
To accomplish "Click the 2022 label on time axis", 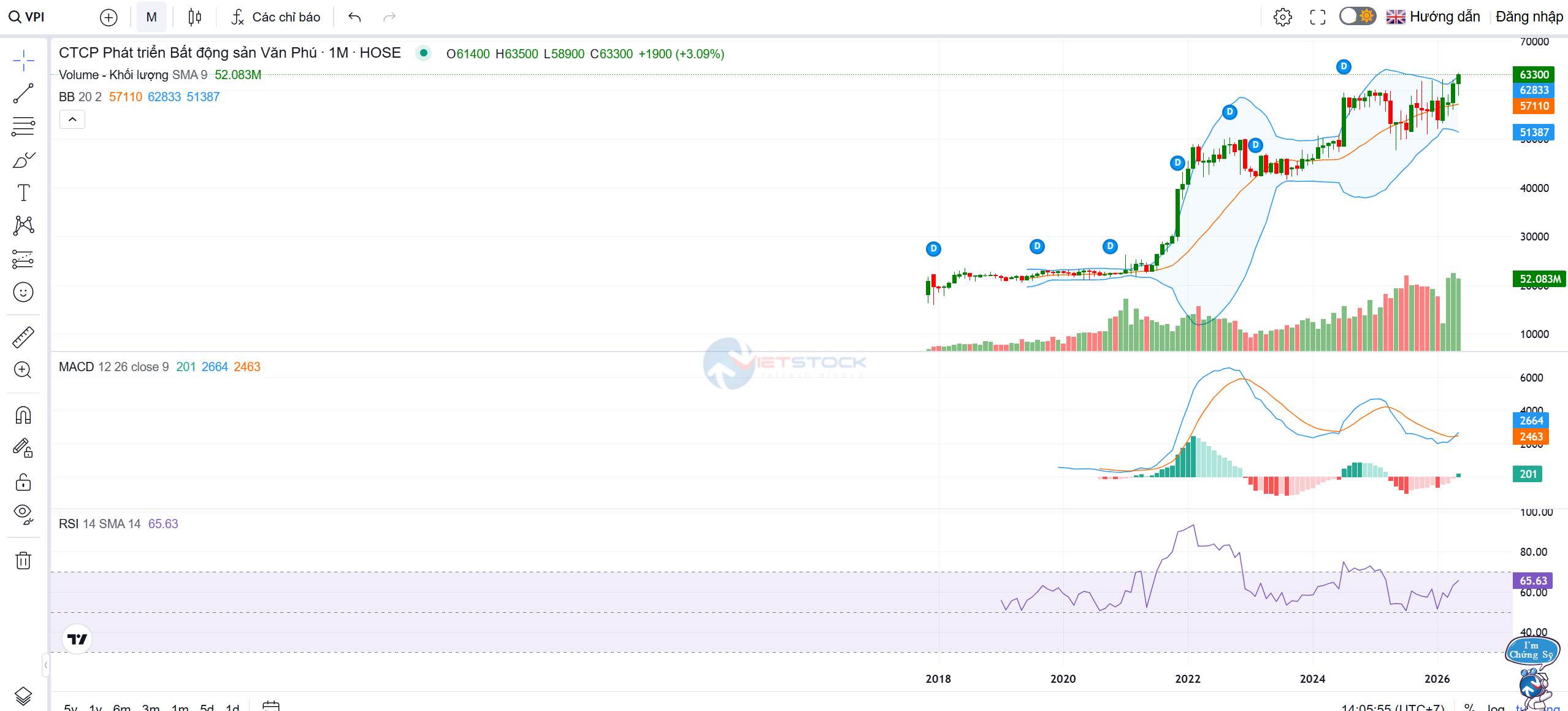I will [1188, 678].
